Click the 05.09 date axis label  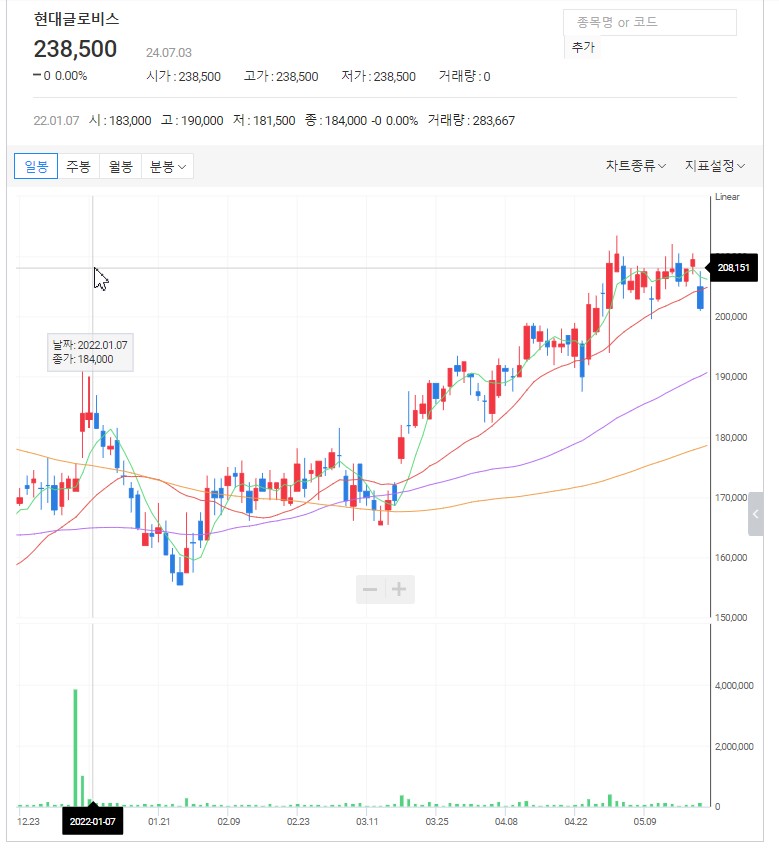point(645,822)
